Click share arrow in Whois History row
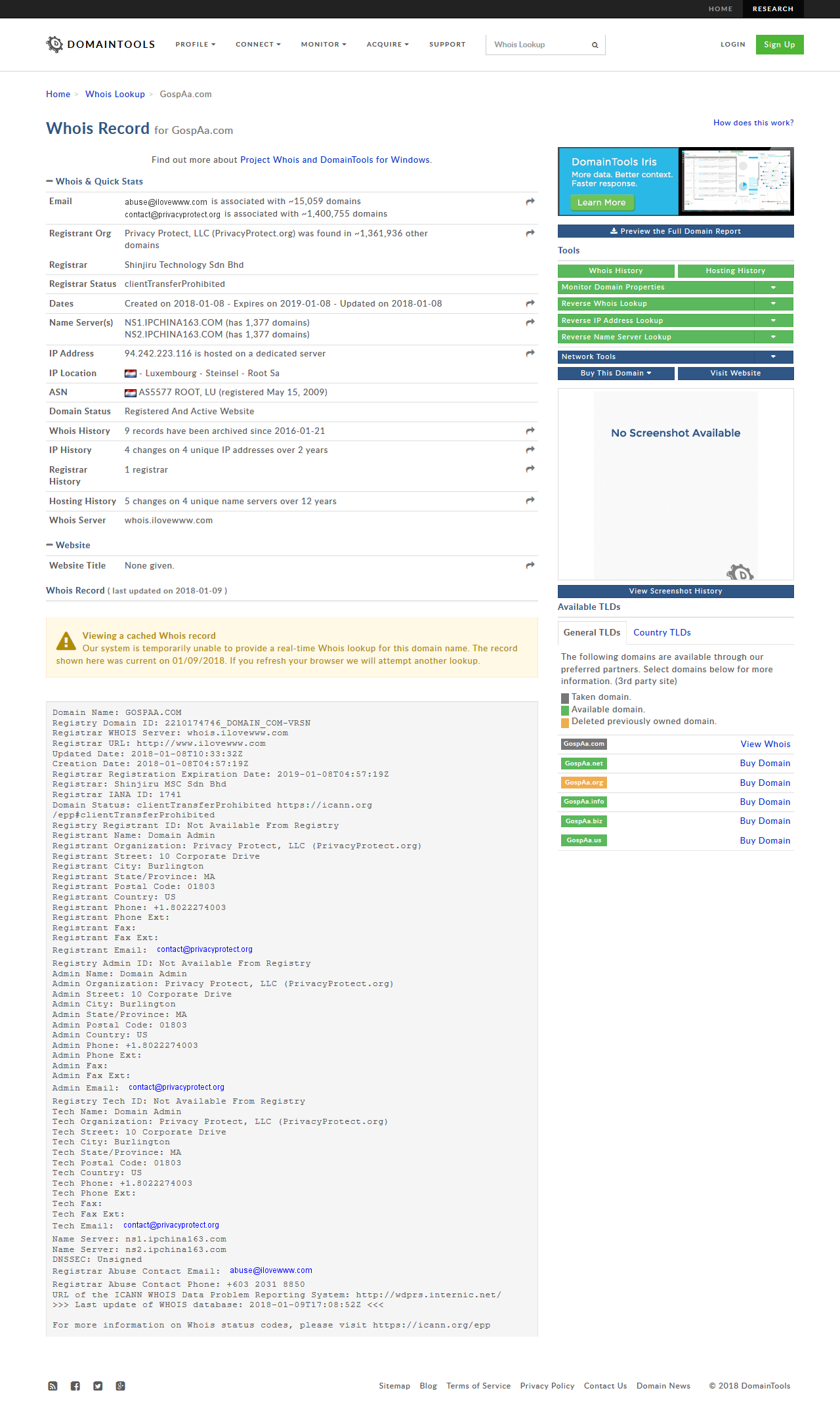840x1403 pixels. tap(530, 431)
